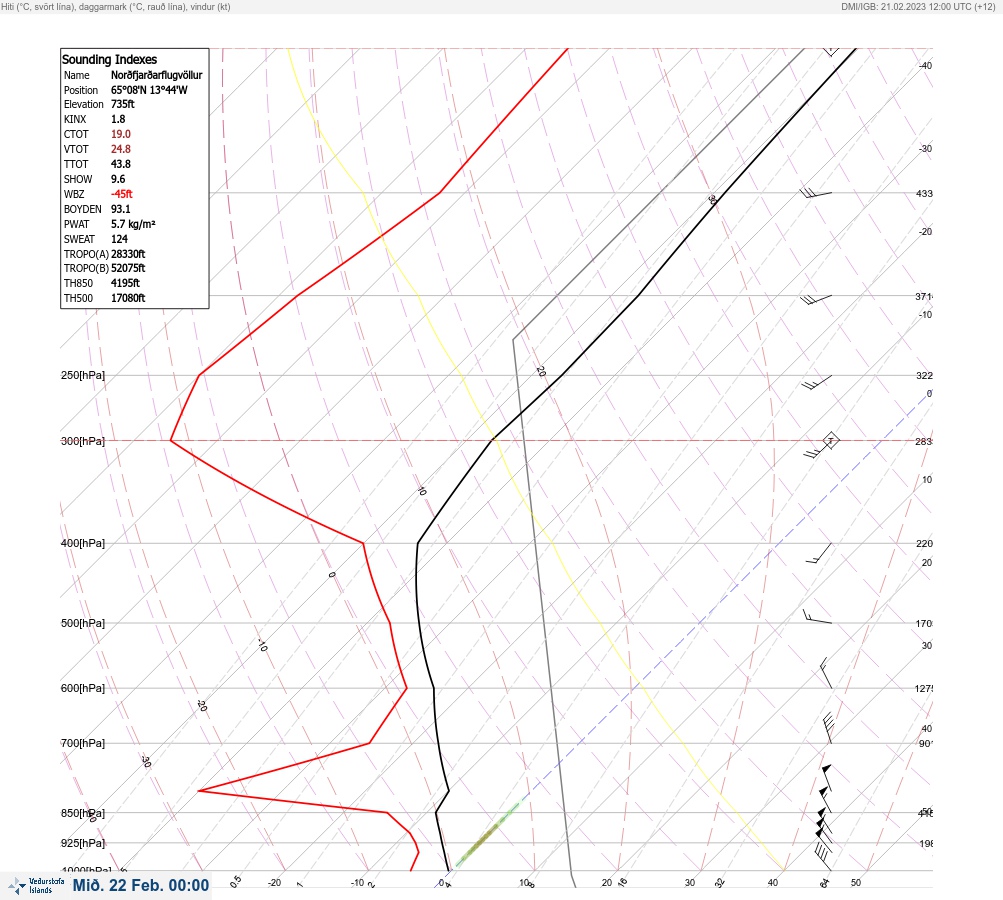Click the TH850 value 4195ft
The height and width of the screenshot is (900, 1003).
(125, 283)
